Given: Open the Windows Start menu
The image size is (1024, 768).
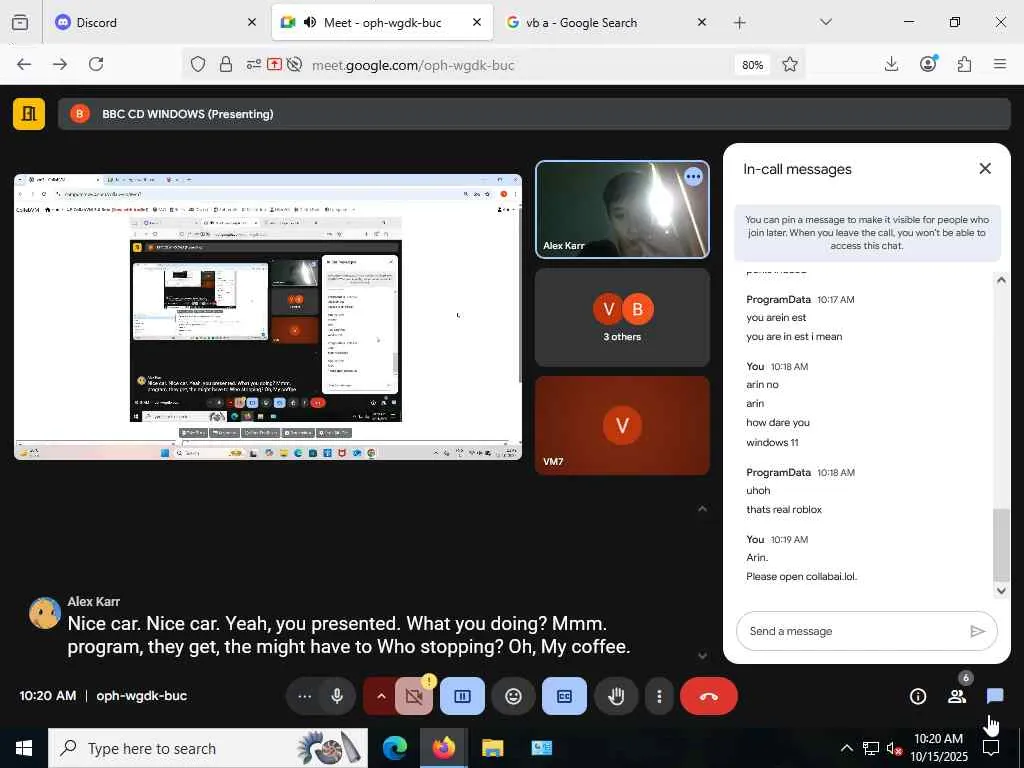Looking at the screenshot, I should 24,748.
